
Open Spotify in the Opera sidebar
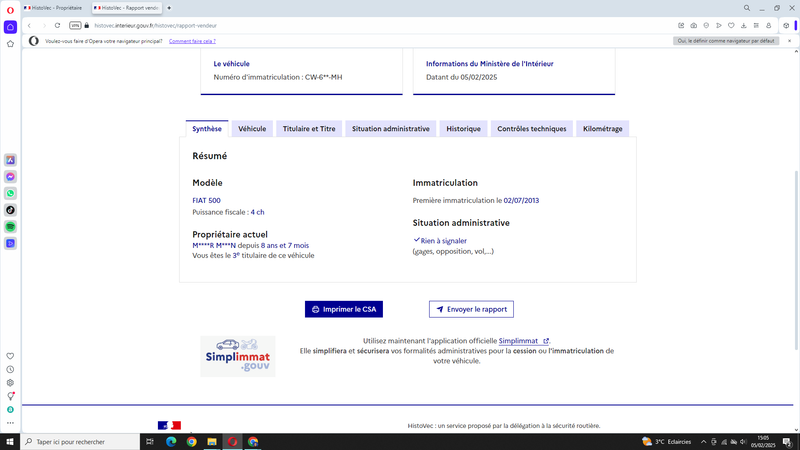(x=10, y=227)
